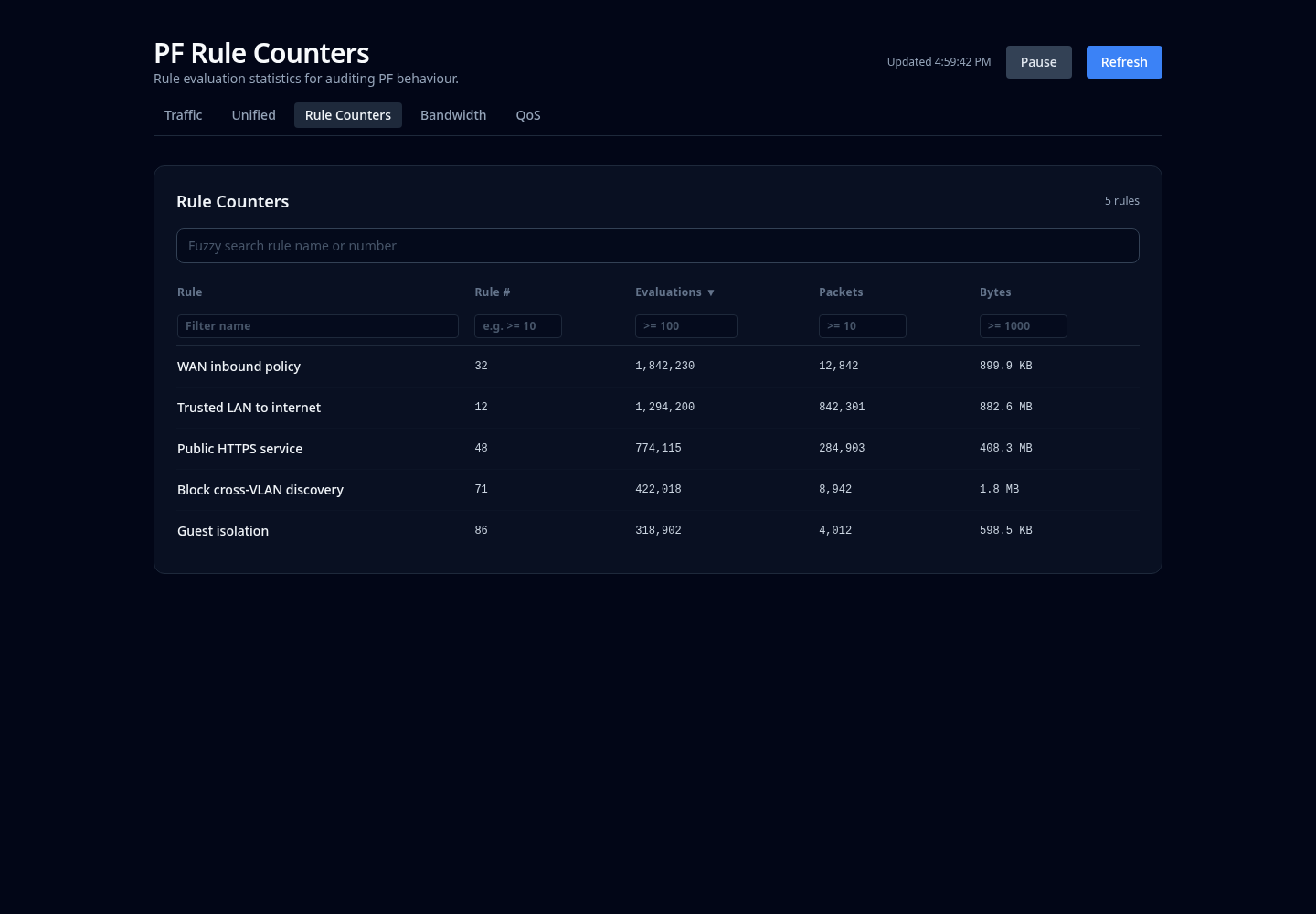Sort by the Evaluations column header
The width and height of the screenshot is (1316, 914).
[674, 292]
